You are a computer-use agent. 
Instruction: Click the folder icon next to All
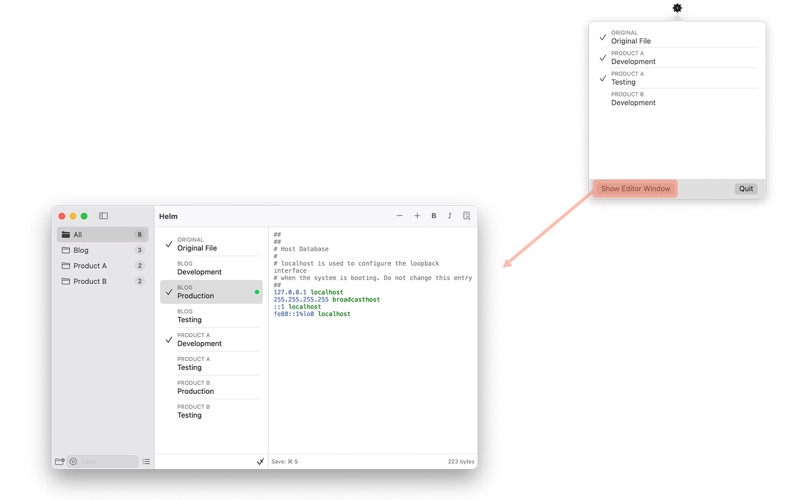66,235
